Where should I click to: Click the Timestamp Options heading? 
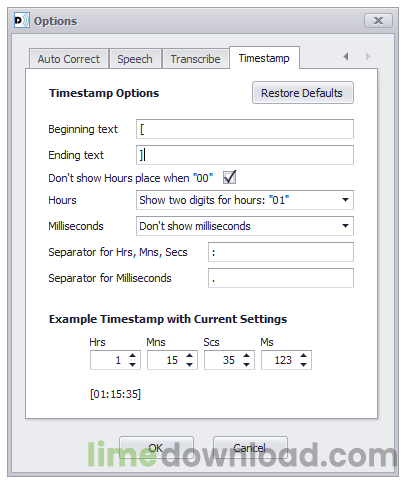point(104,93)
